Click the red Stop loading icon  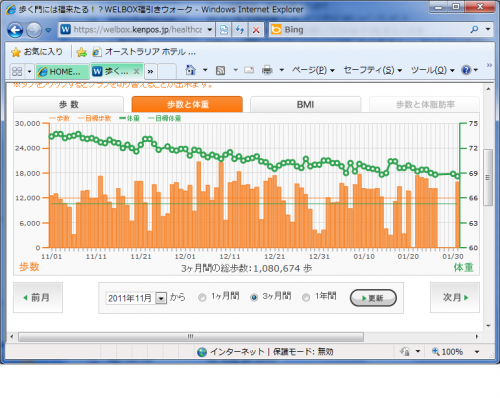tap(256, 30)
